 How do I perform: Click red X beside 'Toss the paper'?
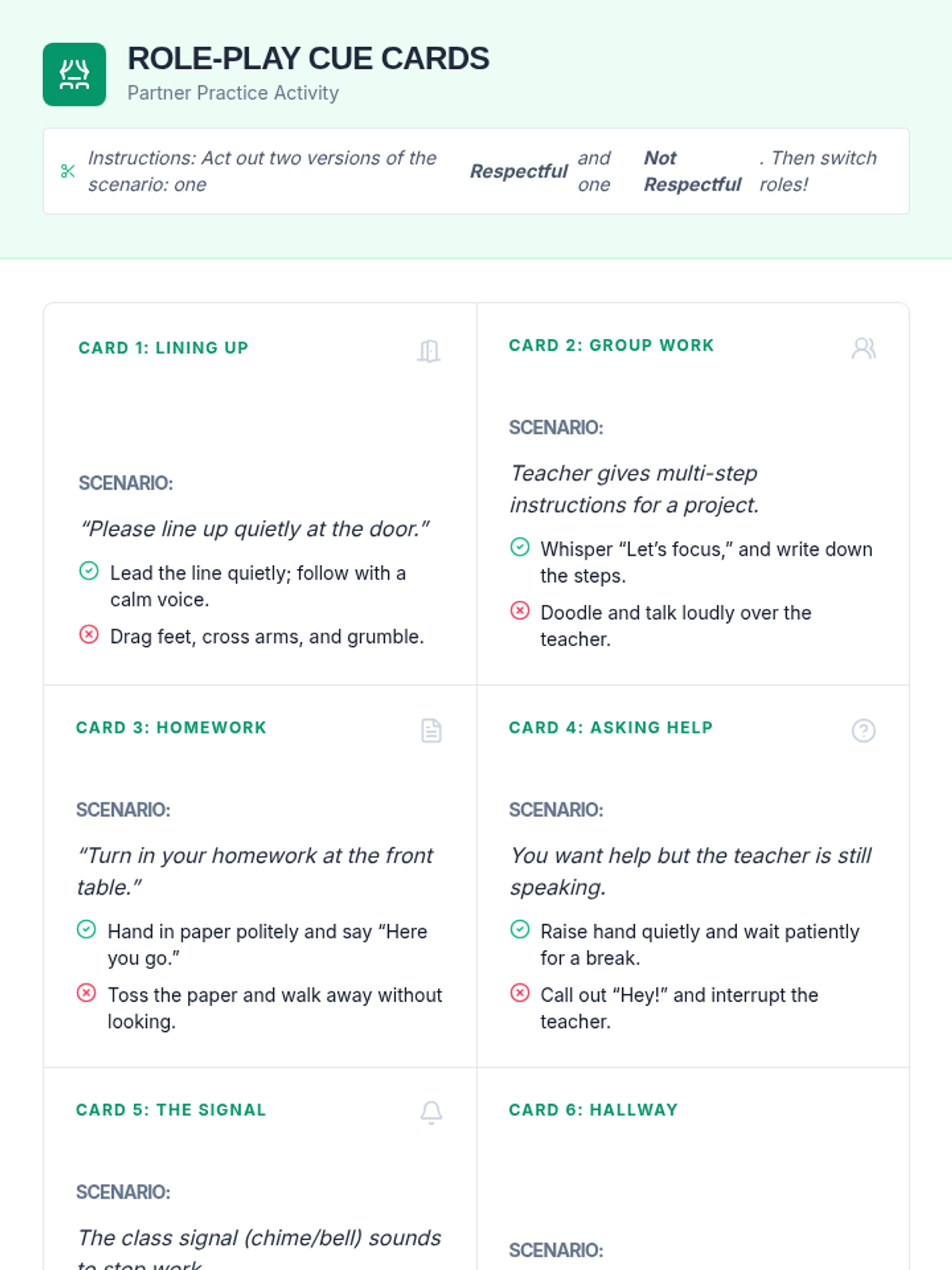[86, 993]
